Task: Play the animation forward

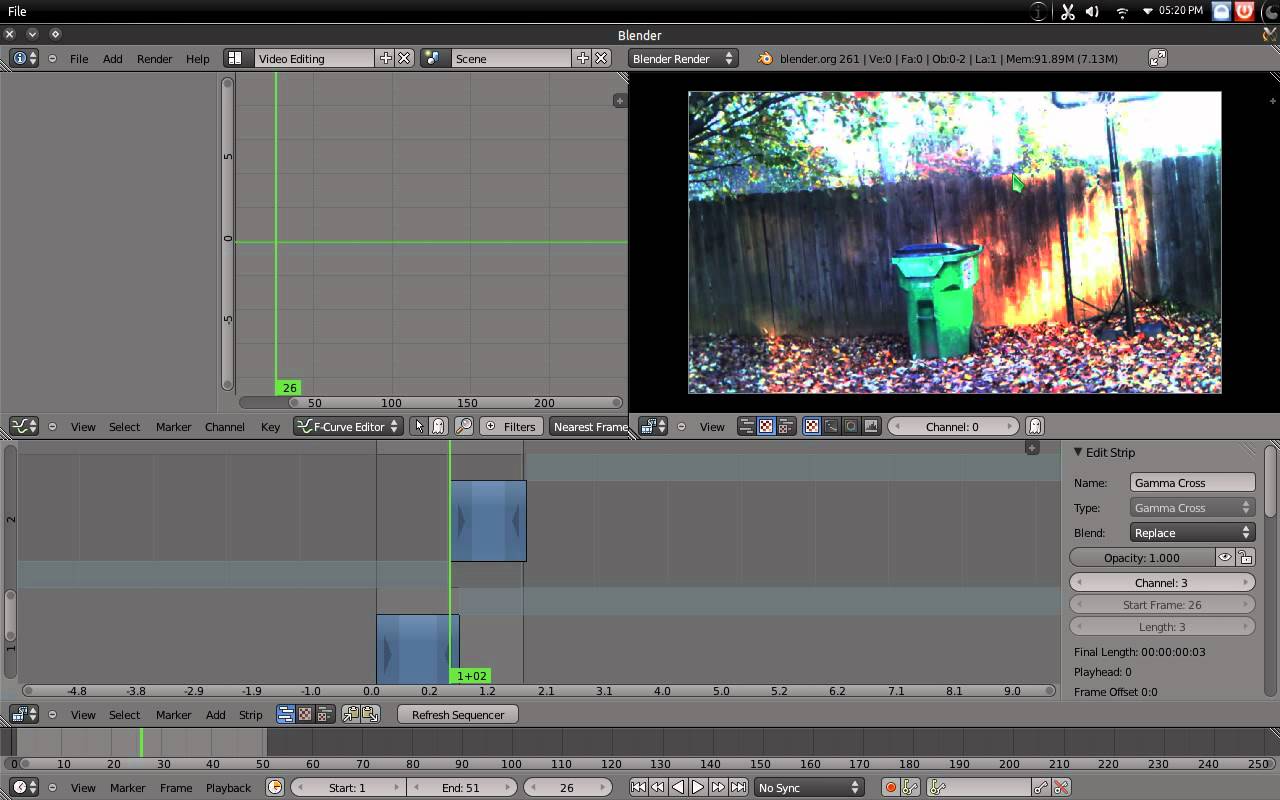Action: coord(698,787)
